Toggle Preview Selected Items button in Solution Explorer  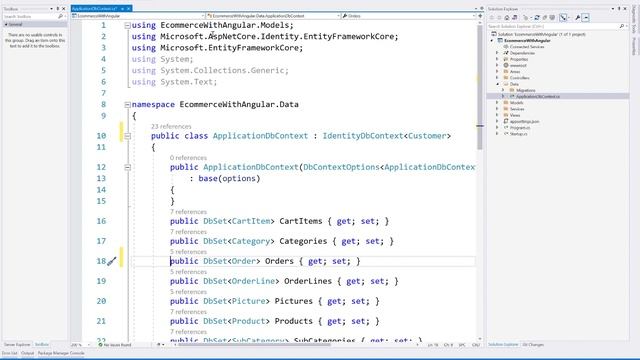tap(586, 18)
